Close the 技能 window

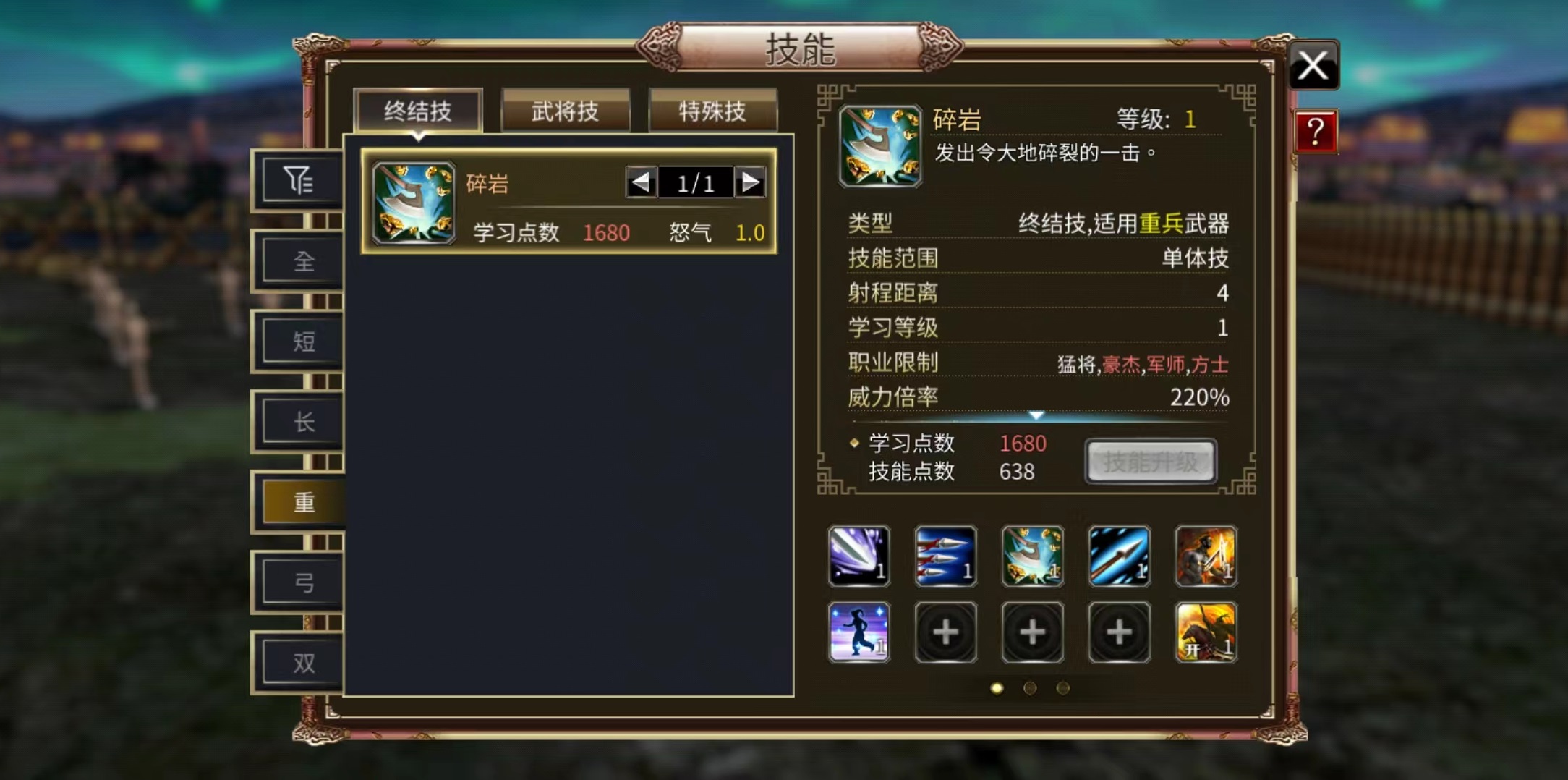1313,66
